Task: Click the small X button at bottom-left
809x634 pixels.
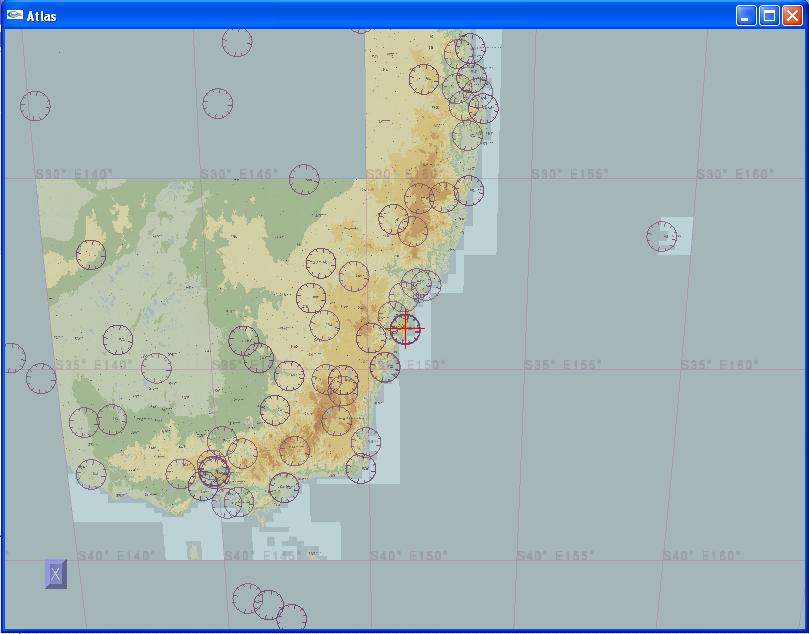Action: coord(56,574)
